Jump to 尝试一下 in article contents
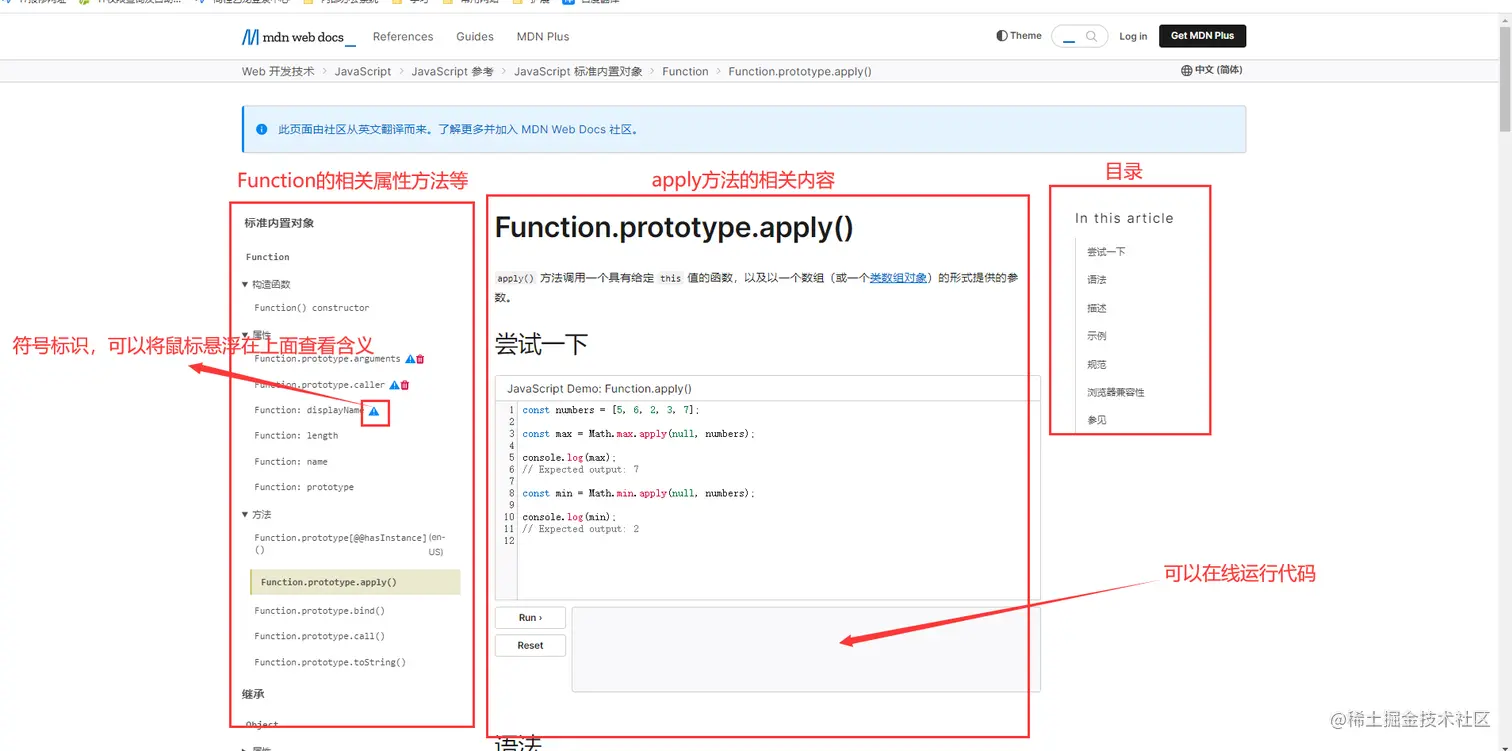Screen dimensions: 1512x751 coord(1106,252)
